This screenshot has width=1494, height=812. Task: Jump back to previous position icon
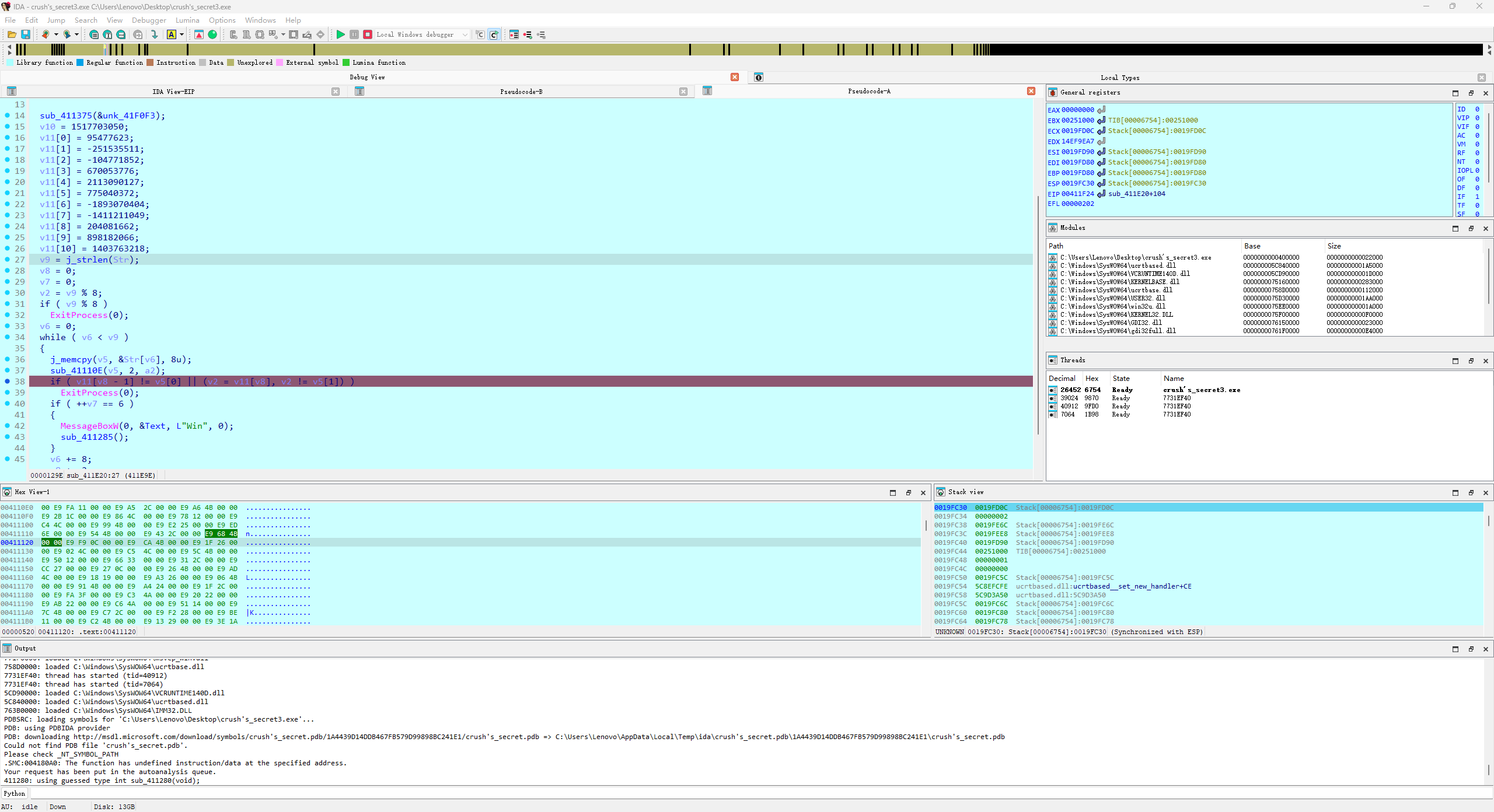(x=46, y=35)
